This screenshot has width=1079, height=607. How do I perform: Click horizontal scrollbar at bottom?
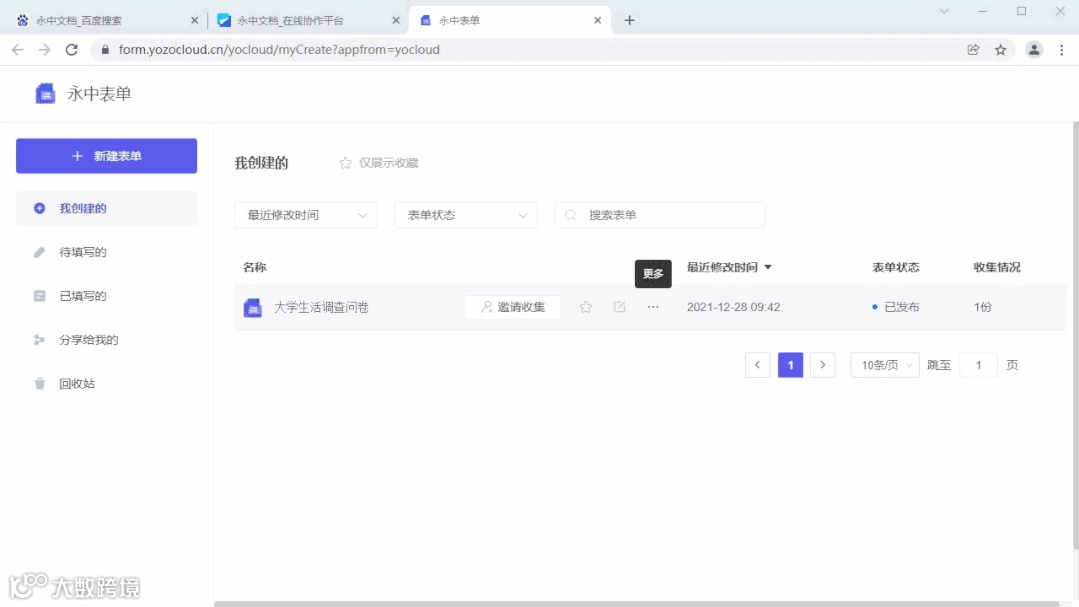coord(637,604)
